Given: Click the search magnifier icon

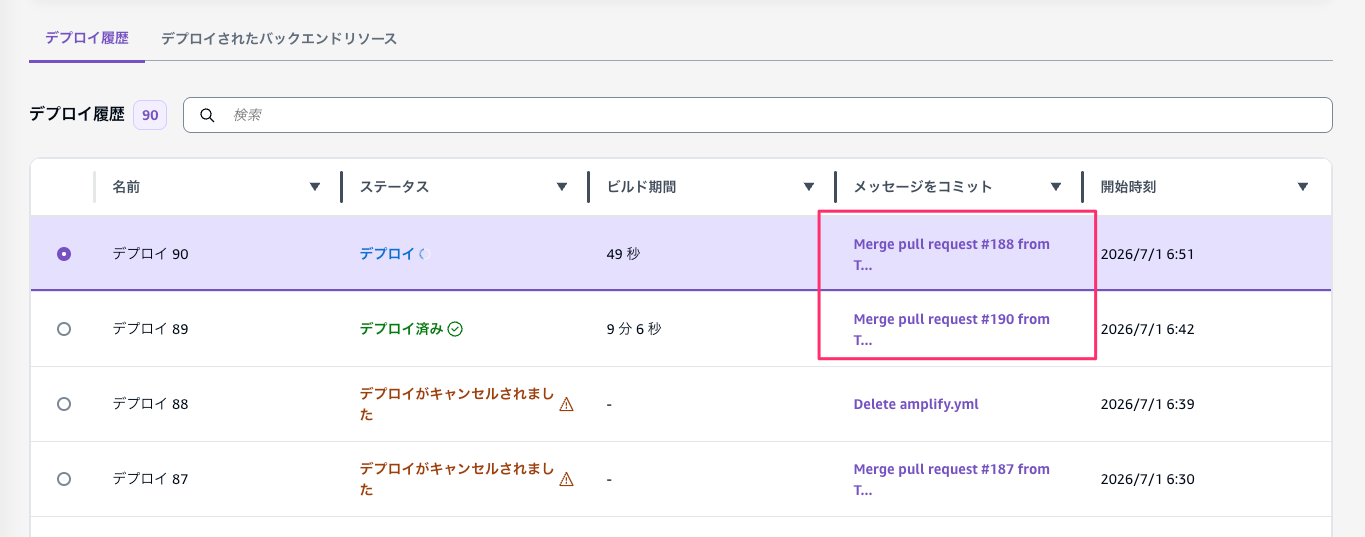Looking at the screenshot, I should click(207, 115).
